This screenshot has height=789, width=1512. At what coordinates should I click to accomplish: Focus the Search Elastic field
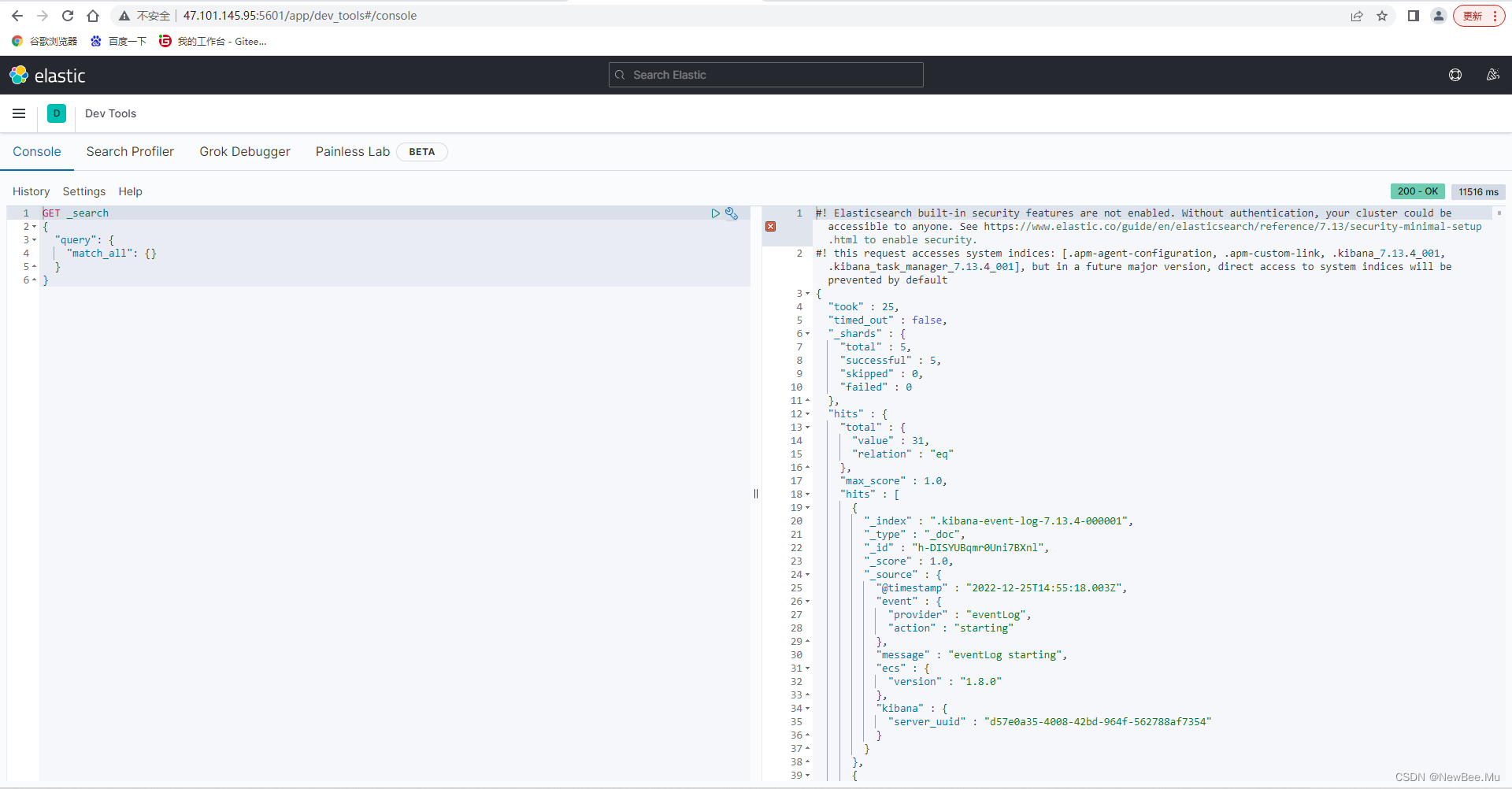(765, 75)
